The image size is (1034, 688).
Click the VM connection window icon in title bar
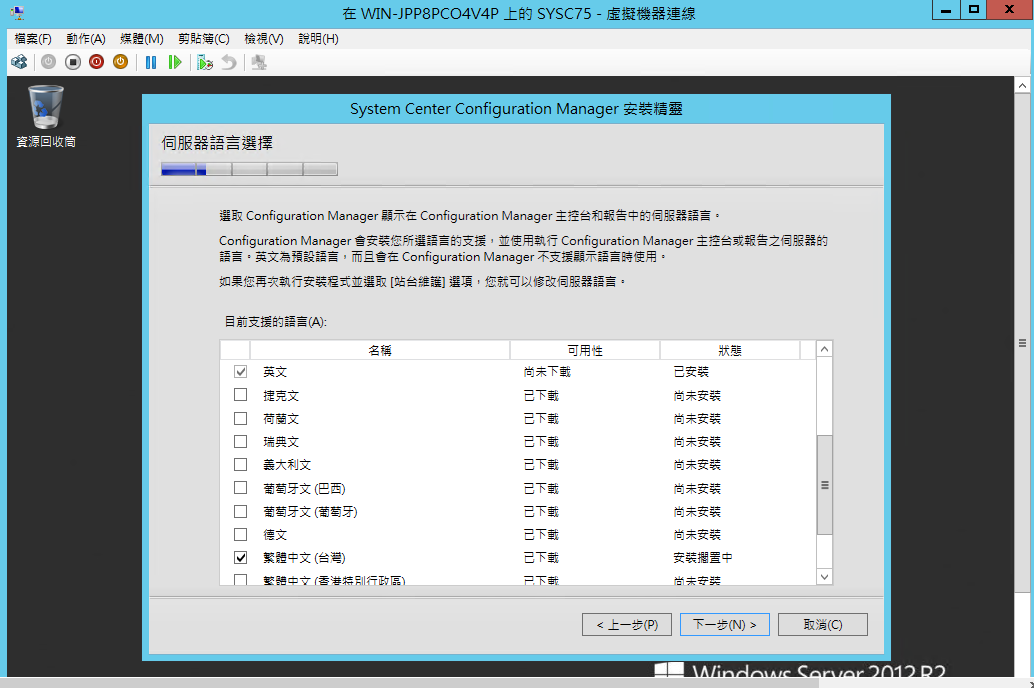pos(17,13)
